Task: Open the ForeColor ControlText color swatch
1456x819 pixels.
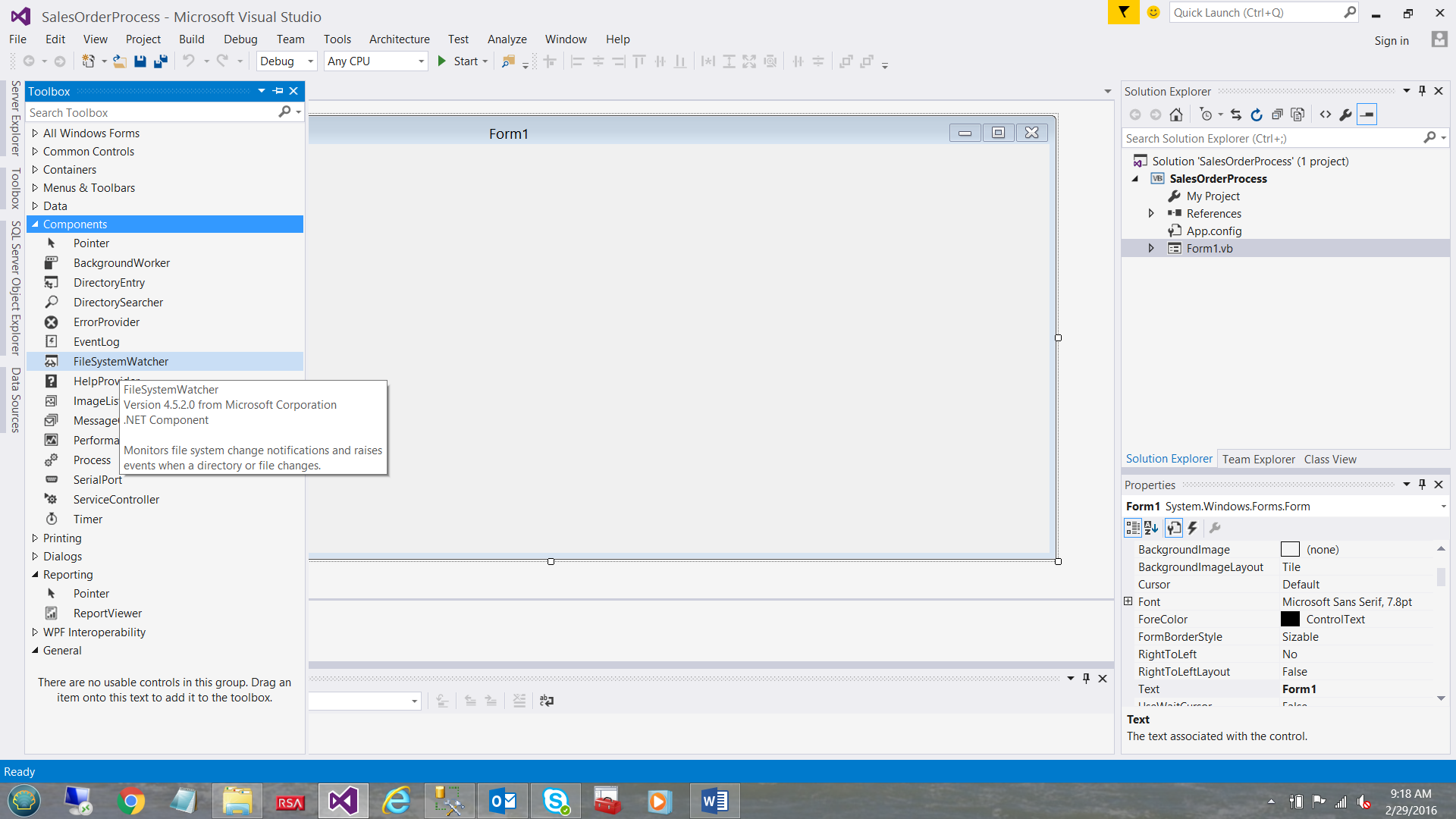Action: coord(1291,619)
